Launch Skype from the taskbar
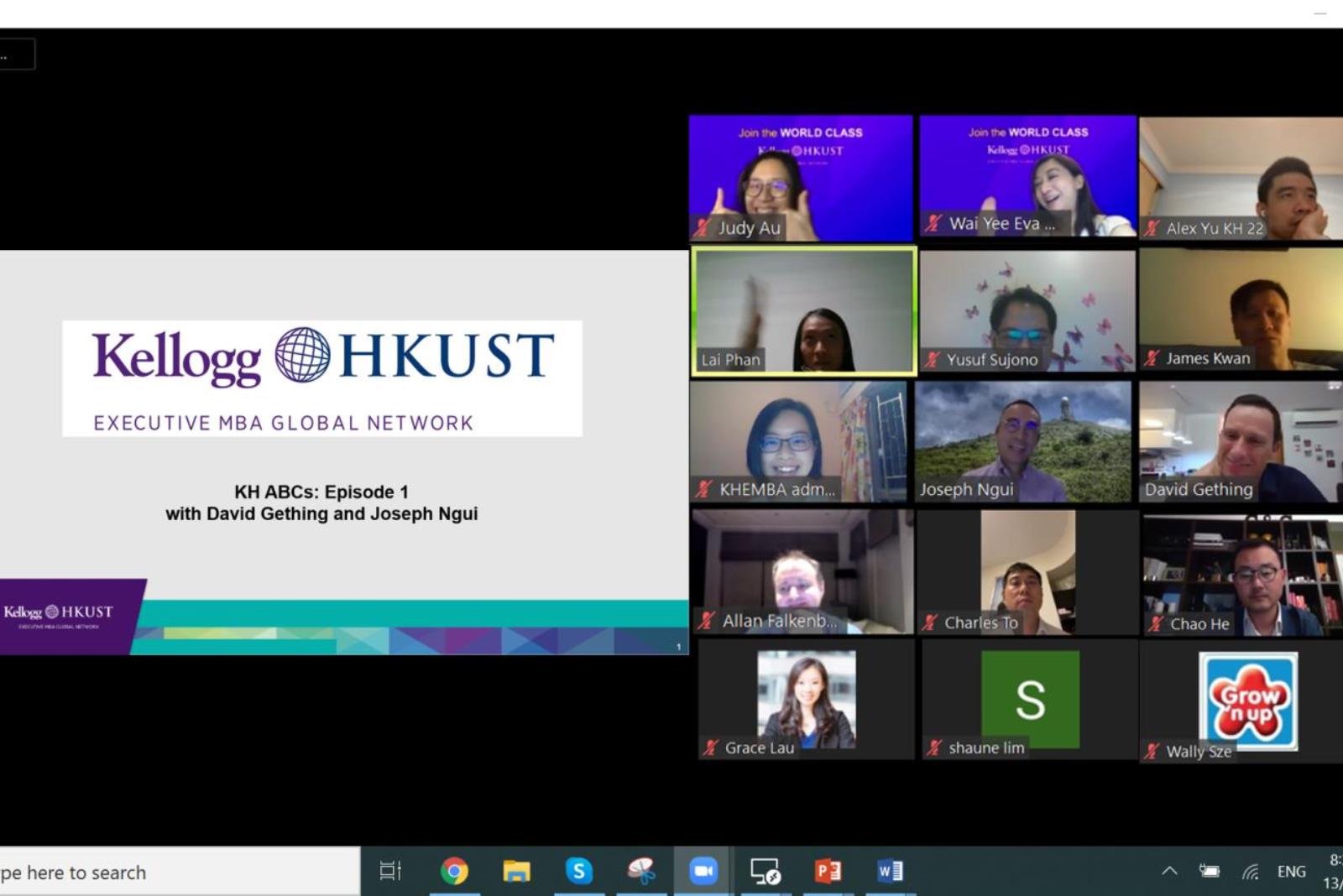This screenshot has width=1343, height=896. [578, 872]
